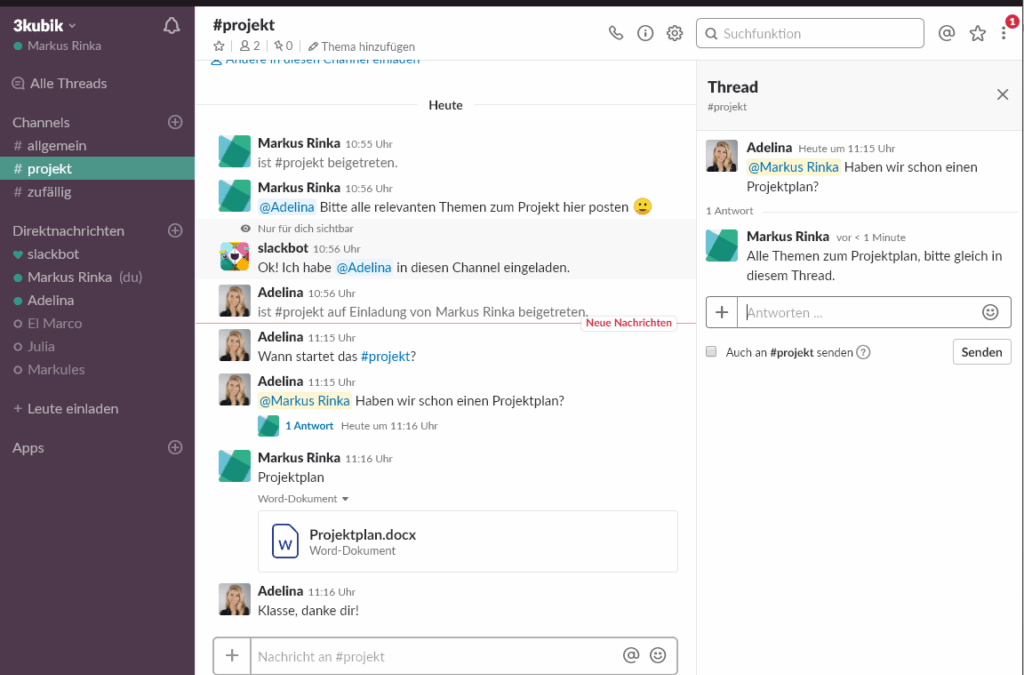Open starred items in header
The height and width of the screenshot is (675, 1024).
(977, 33)
